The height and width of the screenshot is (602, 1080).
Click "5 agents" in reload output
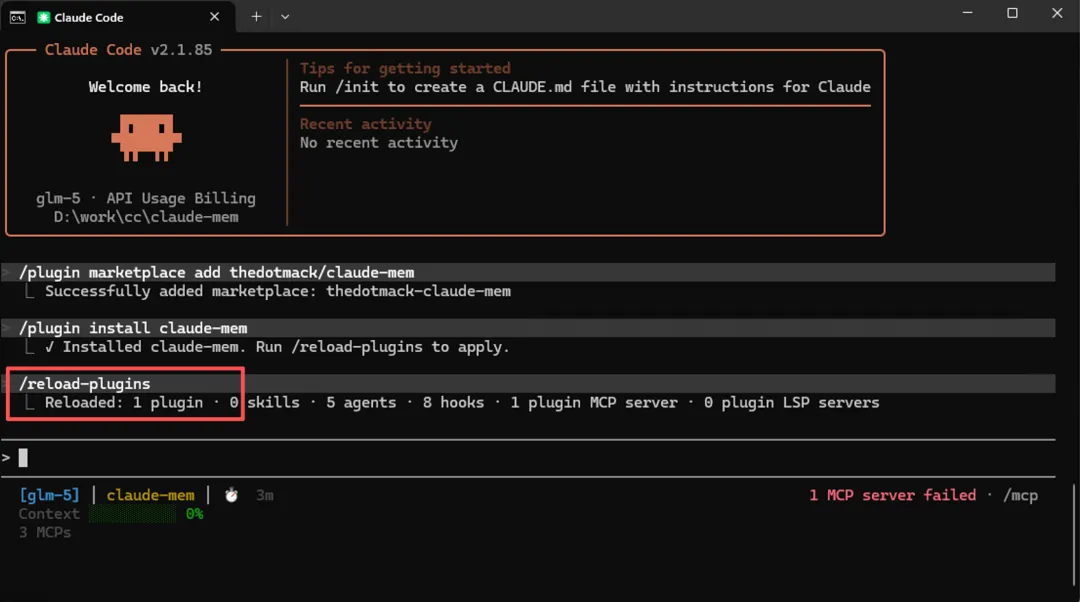[361, 403]
